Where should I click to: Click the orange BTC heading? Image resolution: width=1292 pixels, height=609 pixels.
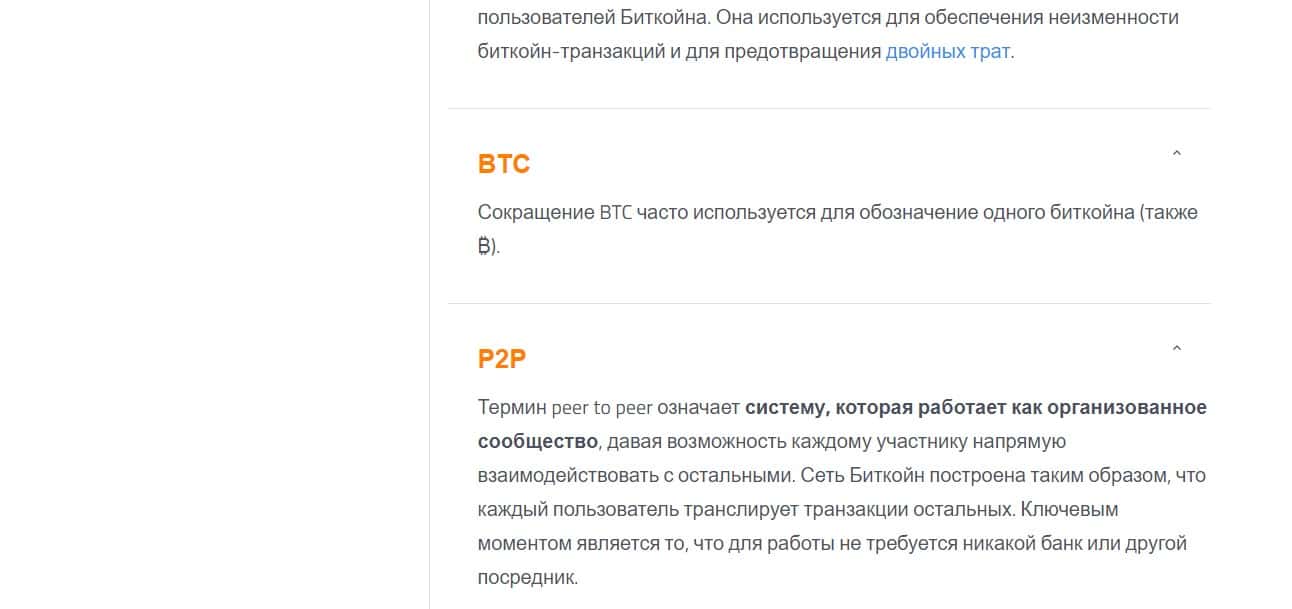point(504,164)
